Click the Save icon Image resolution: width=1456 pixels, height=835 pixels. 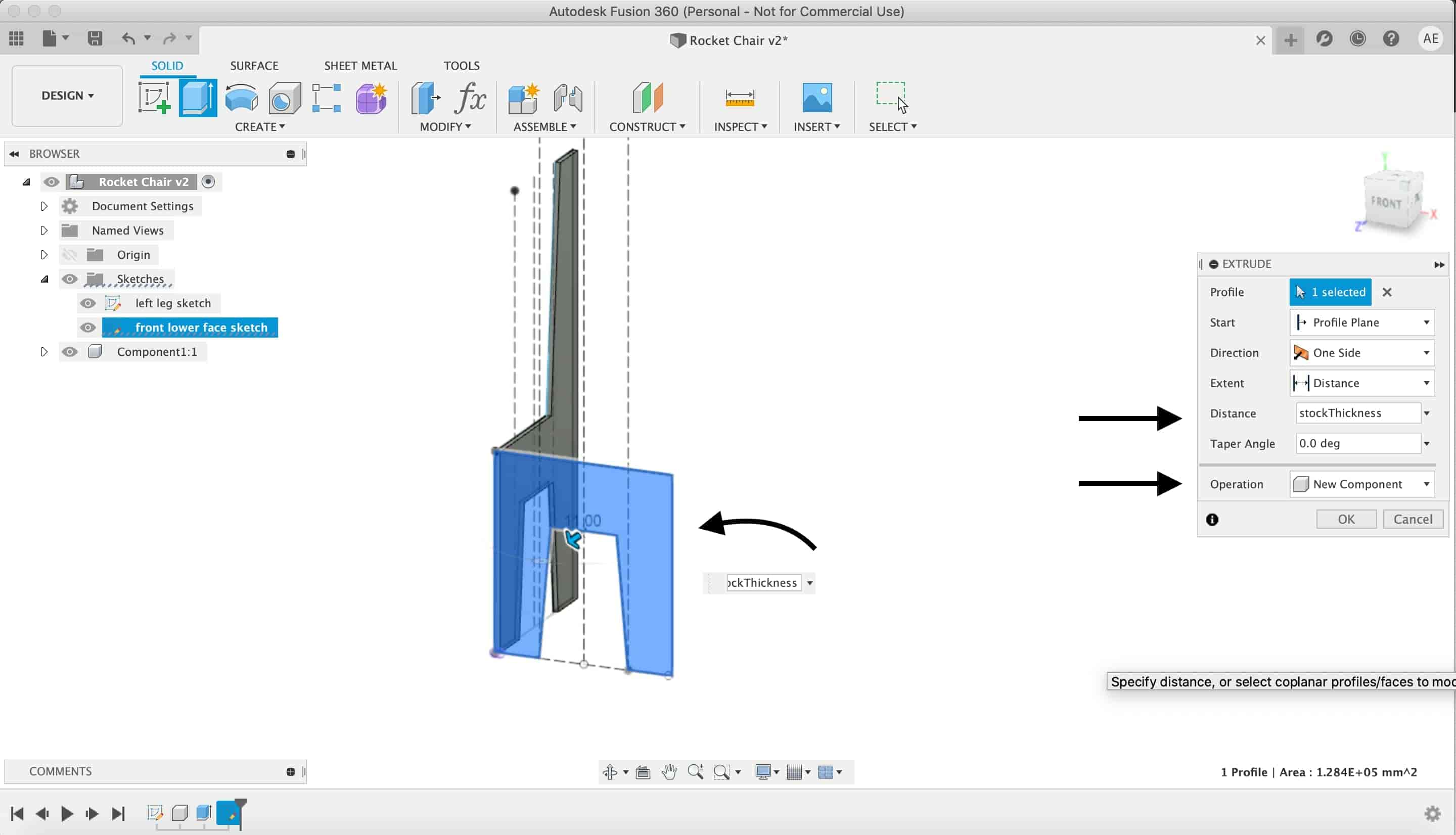pos(95,38)
